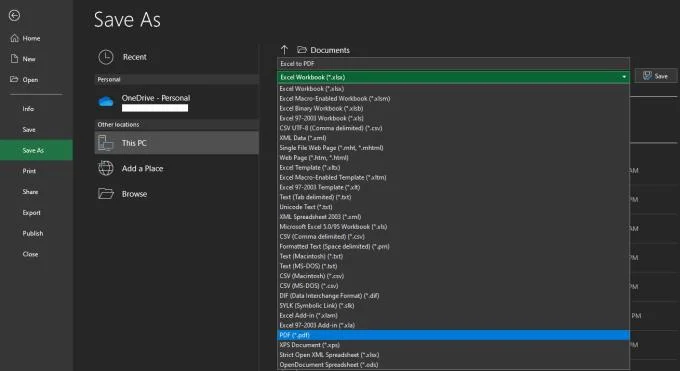The width and height of the screenshot is (680, 371).
Task: Select Excel 97-2003 Workbook (*.xls)
Action: 453,118
